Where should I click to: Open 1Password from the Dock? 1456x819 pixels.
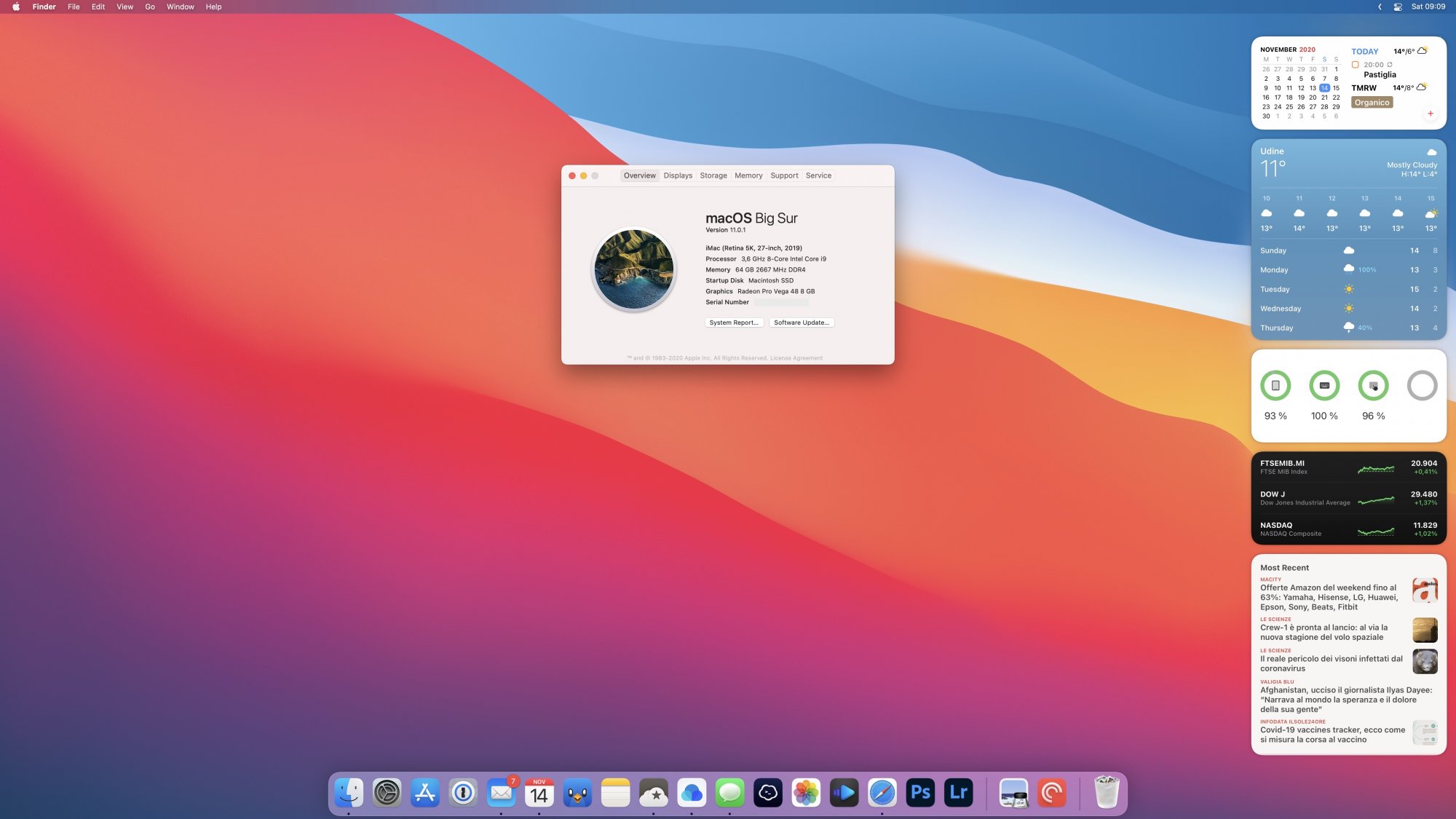463,793
